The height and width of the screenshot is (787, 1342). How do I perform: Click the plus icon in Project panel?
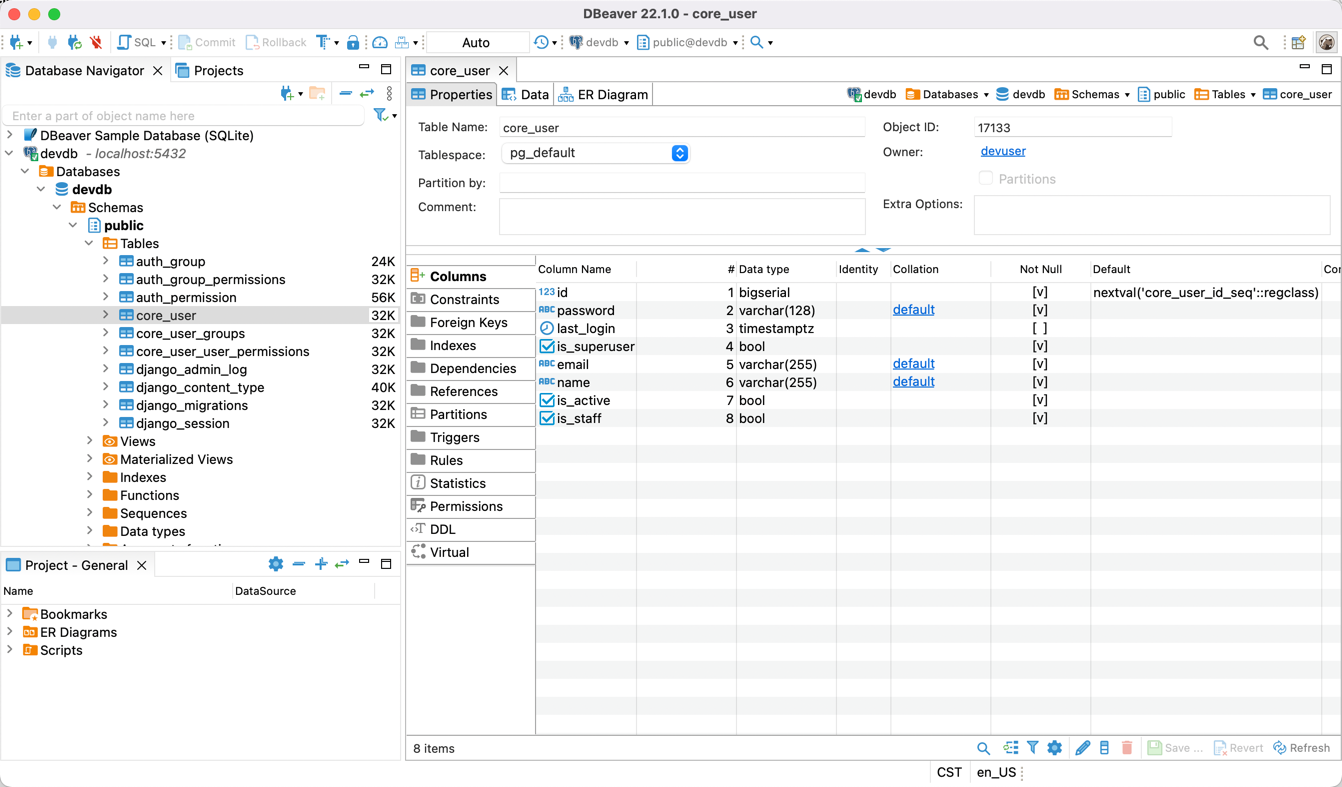[321, 564]
